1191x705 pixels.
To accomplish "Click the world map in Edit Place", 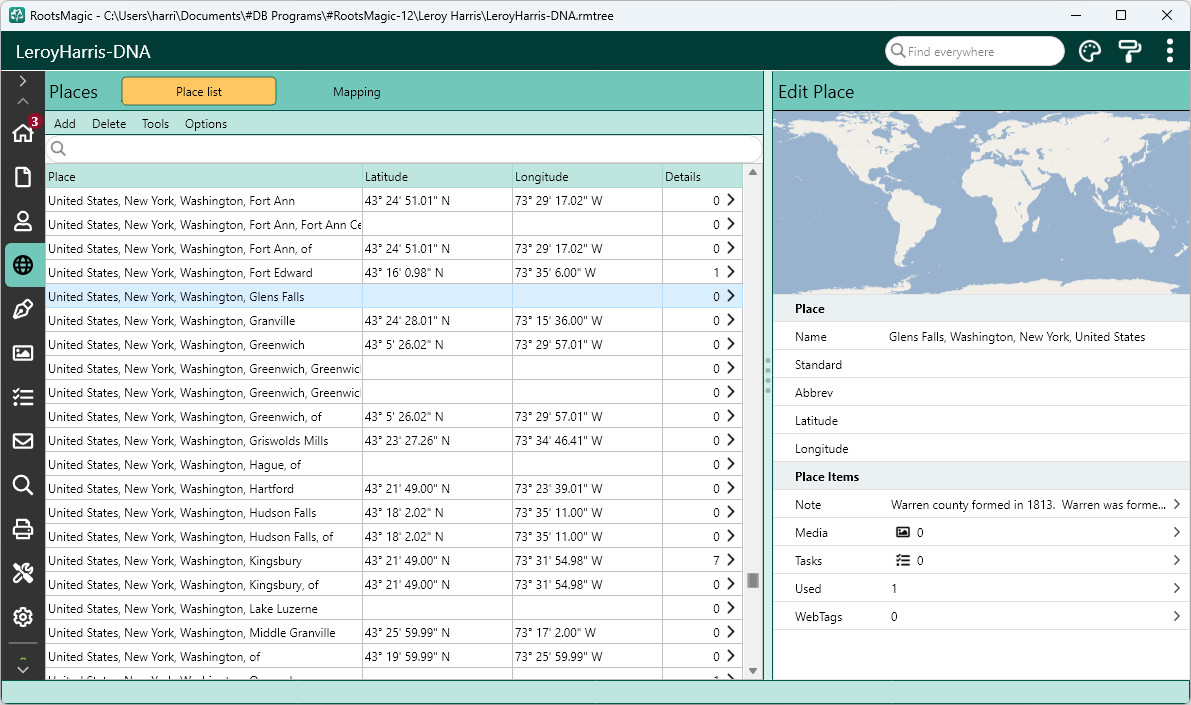I will click(981, 203).
